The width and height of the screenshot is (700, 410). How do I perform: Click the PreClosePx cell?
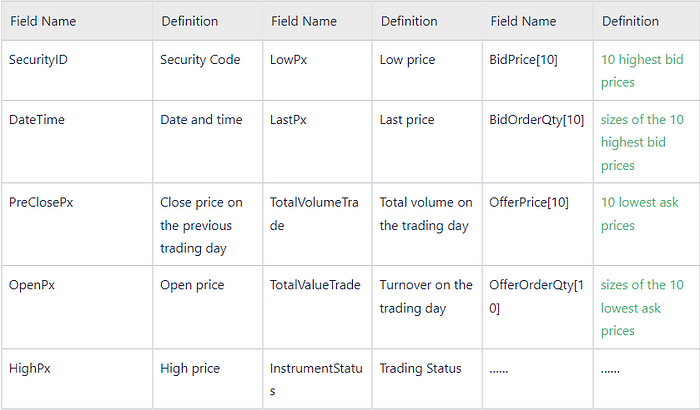click(x=77, y=224)
